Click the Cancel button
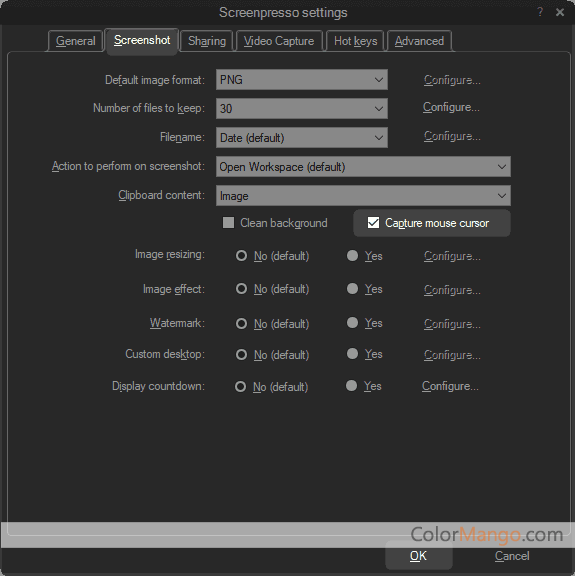This screenshot has height=576, width=575. (x=512, y=556)
